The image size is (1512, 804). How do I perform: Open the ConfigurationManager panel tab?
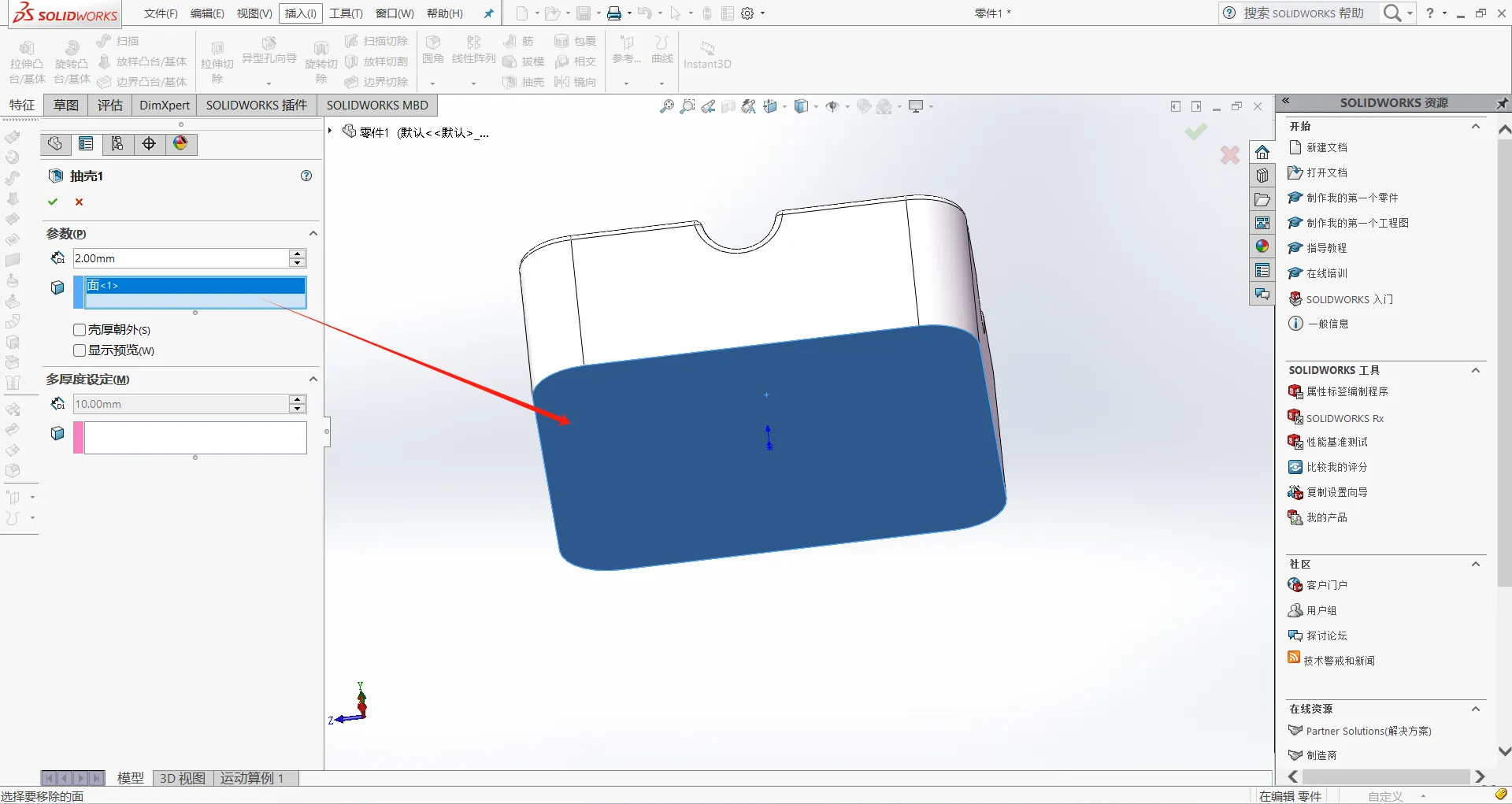coord(117,143)
